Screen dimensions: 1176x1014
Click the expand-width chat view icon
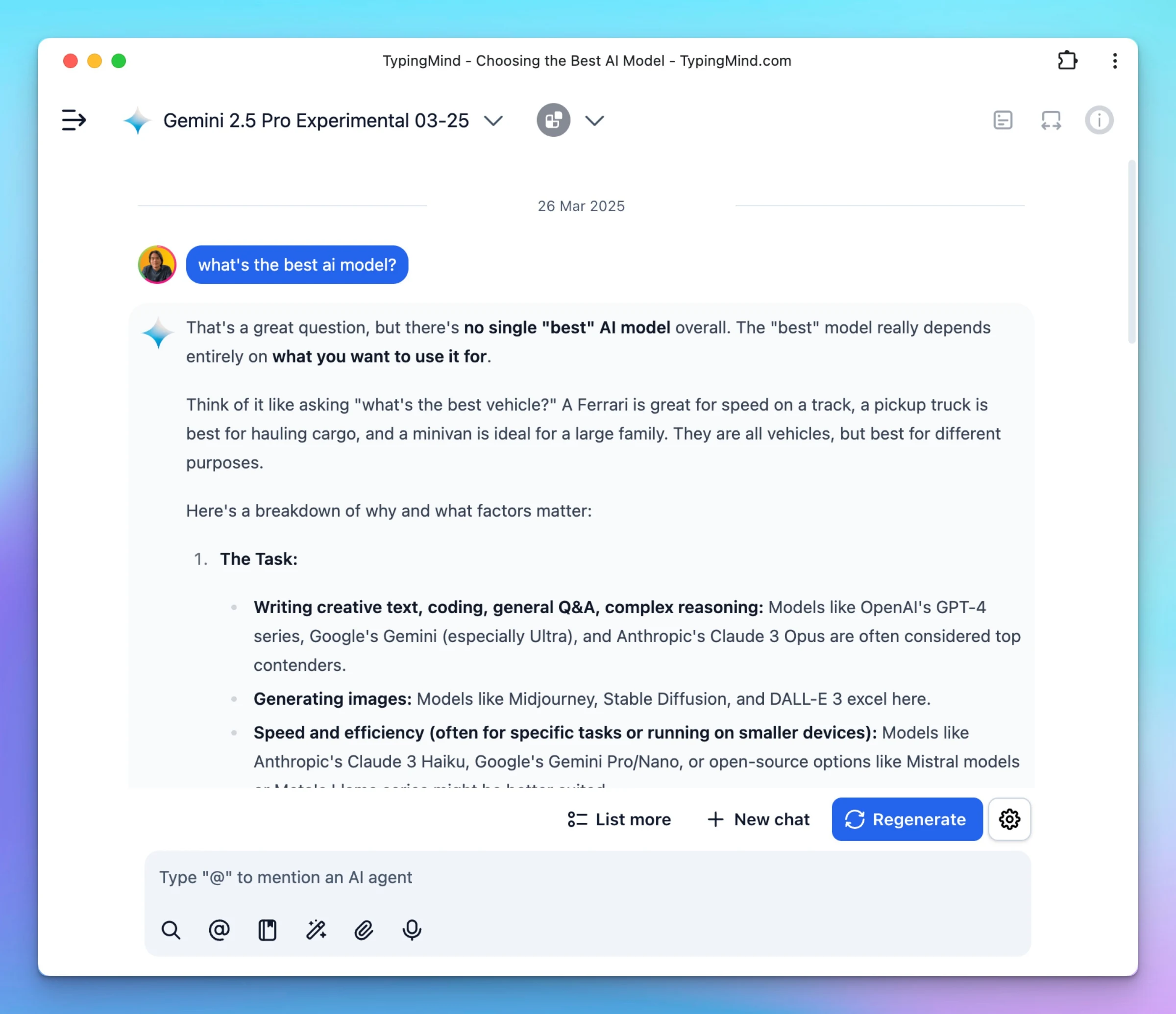1051,120
